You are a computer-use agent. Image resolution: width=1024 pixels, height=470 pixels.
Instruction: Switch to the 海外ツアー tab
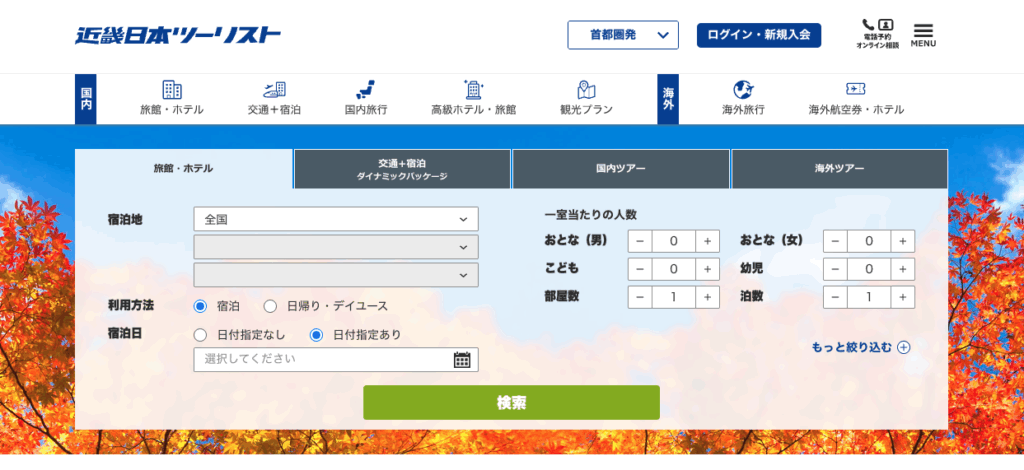[x=839, y=169]
